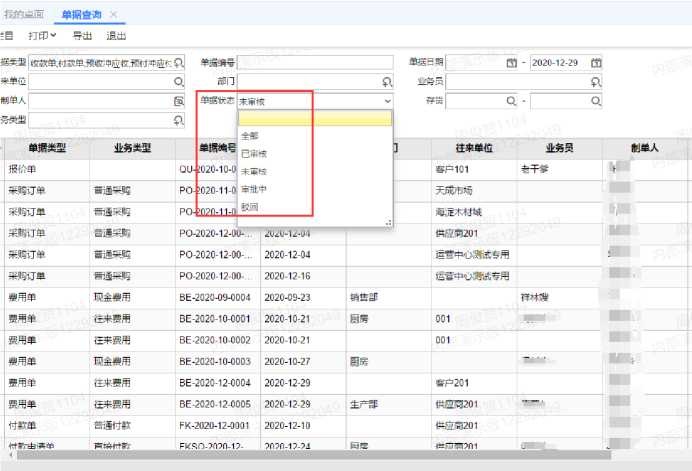
Task: Click lookup icon in 制单人 field
Action: tap(178, 101)
